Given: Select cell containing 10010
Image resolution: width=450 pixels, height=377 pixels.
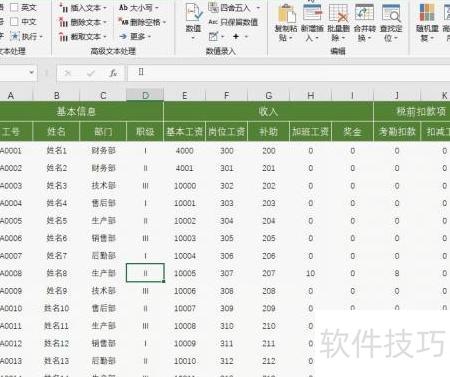Looking at the screenshot, I should 185,361.
